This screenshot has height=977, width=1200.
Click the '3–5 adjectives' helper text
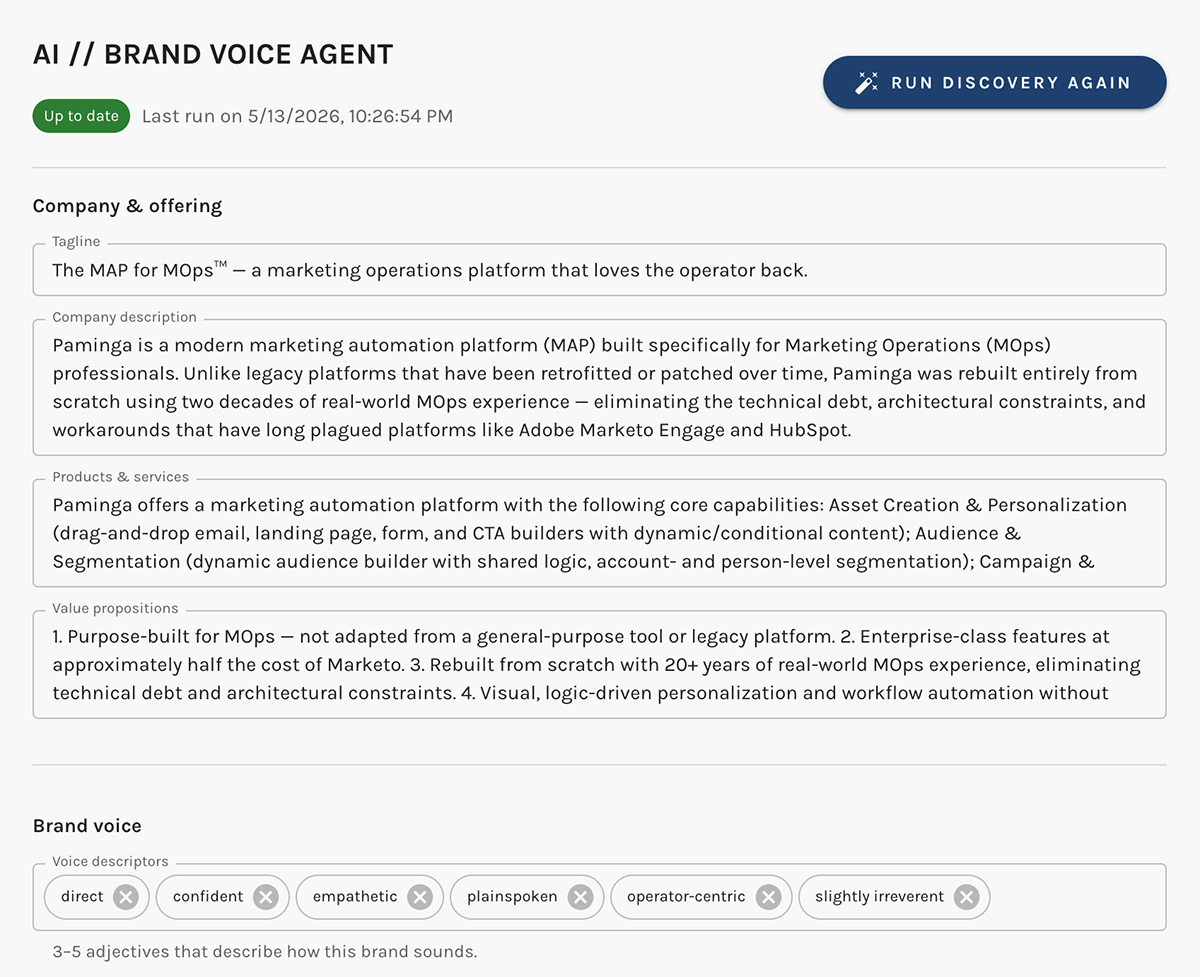pyautogui.click(x=265, y=951)
